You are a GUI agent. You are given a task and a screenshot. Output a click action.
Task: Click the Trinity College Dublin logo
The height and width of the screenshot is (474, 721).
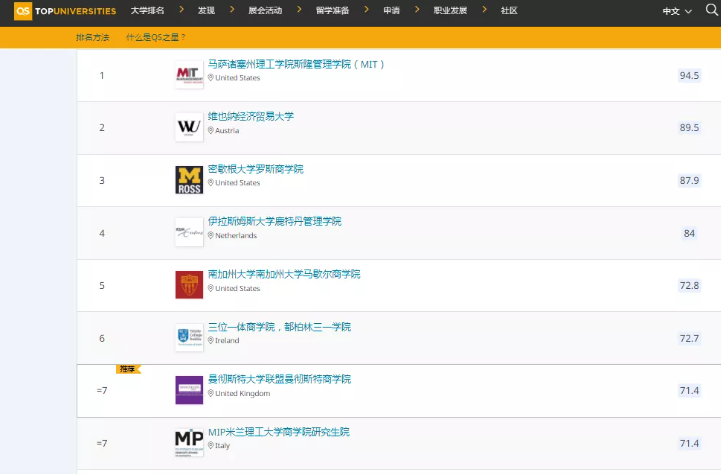(x=189, y=337)
